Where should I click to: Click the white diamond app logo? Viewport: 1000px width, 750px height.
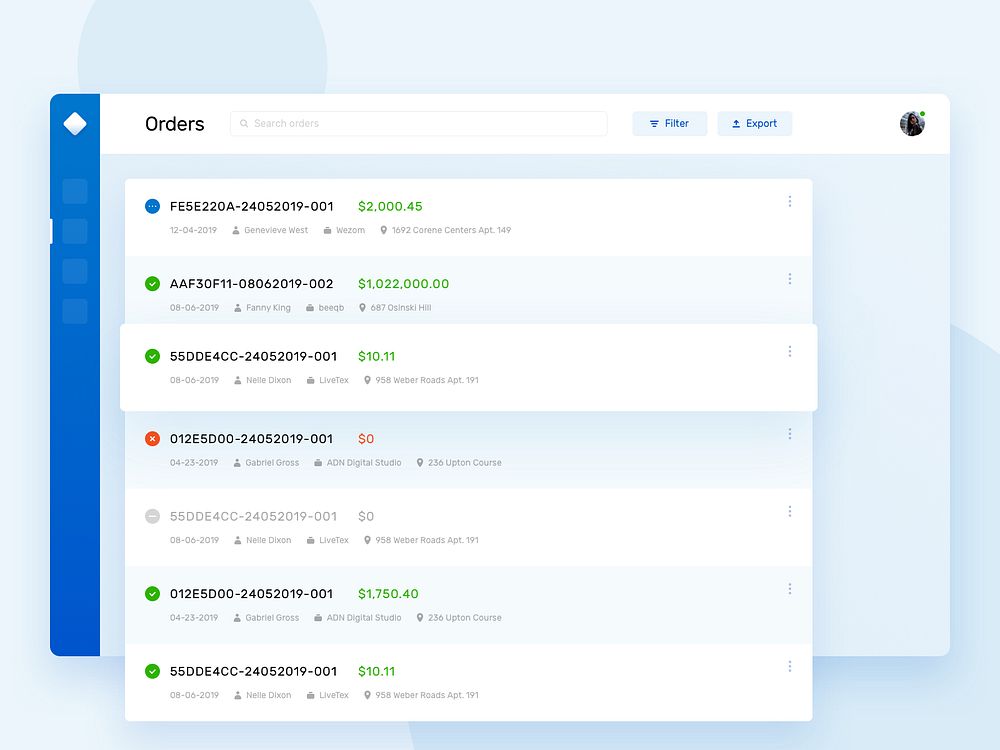point(75,124)
